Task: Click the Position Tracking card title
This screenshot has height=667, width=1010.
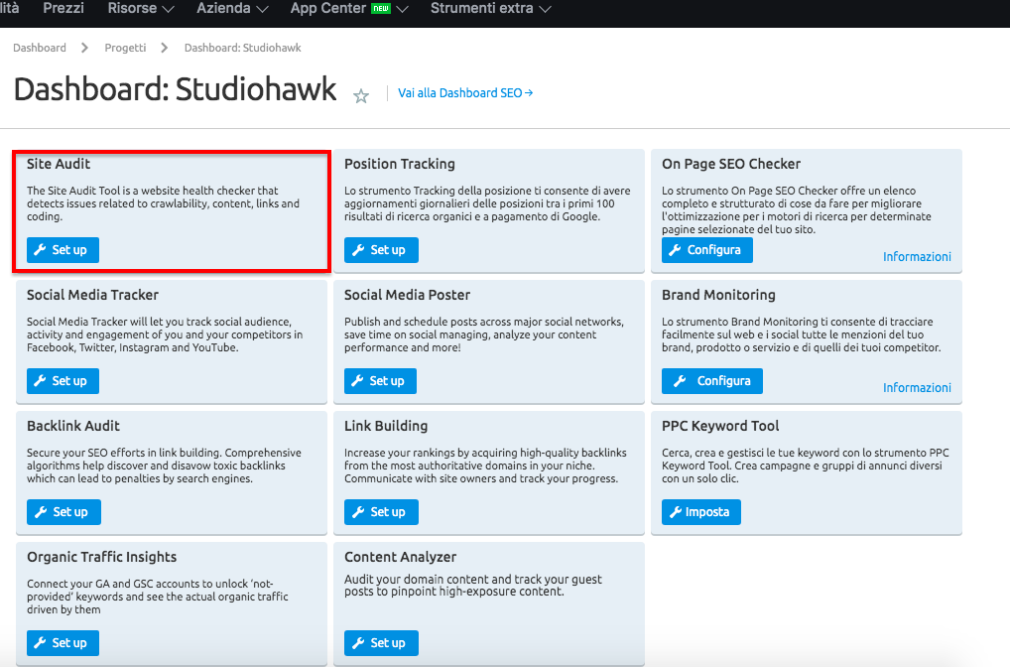Action: [x=399, y=164]
